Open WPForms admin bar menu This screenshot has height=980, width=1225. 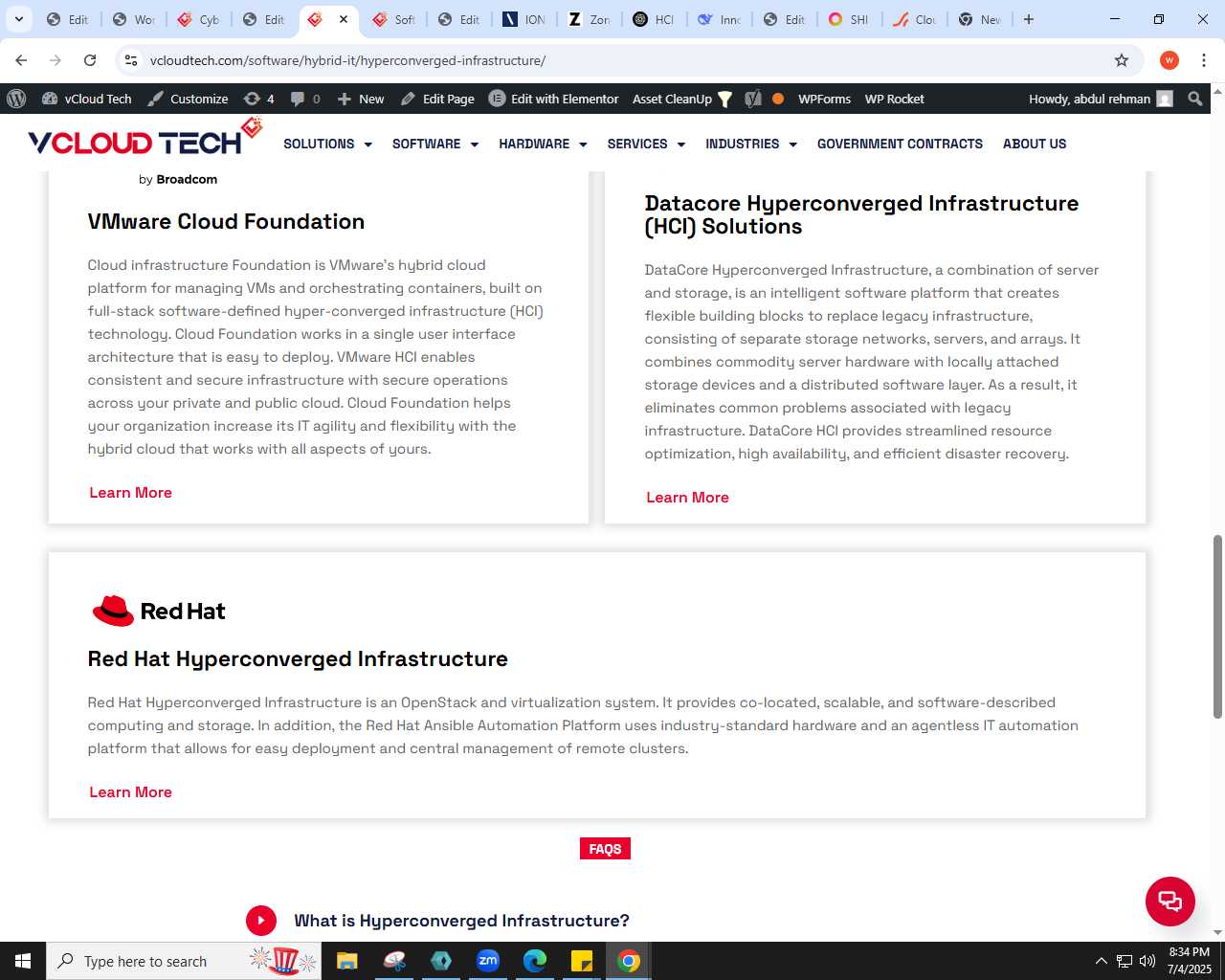(x=824, y=99)
